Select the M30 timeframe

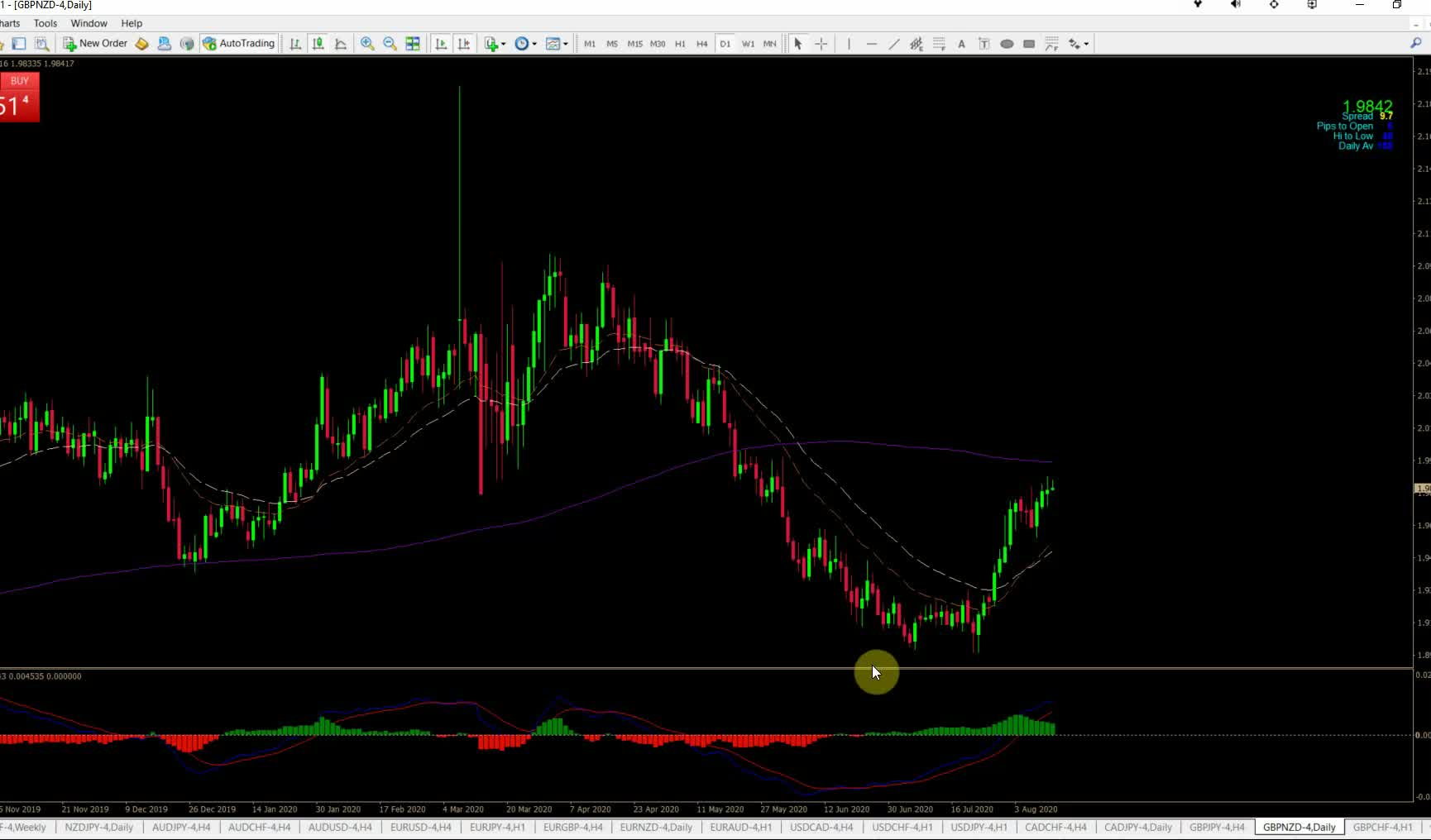[658, 44]
